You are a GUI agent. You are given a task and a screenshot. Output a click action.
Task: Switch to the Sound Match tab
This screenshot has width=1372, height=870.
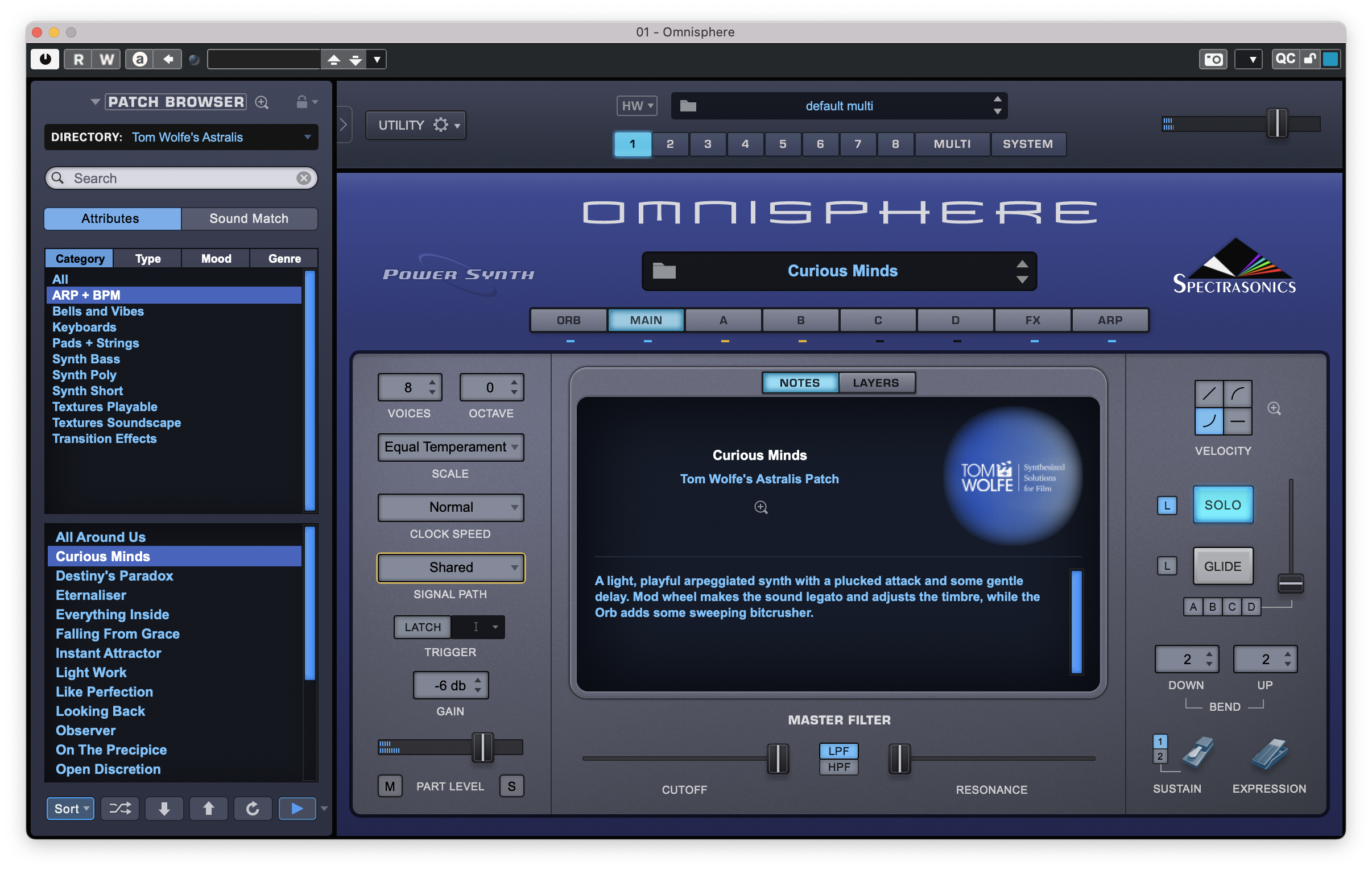[249, 219]
